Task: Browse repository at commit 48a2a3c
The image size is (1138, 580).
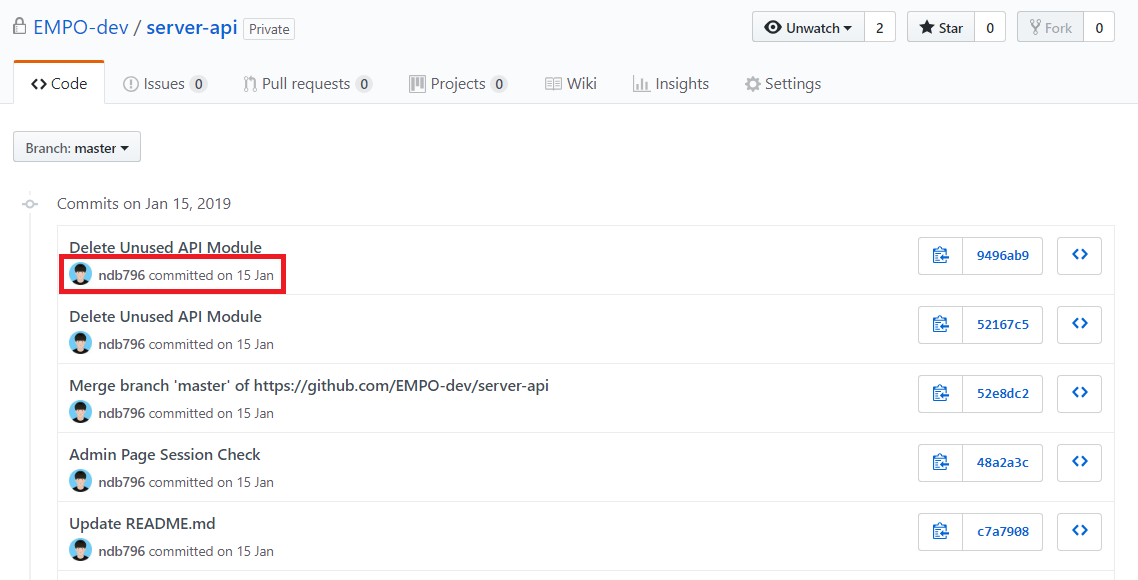Action: coord(1079,462)
